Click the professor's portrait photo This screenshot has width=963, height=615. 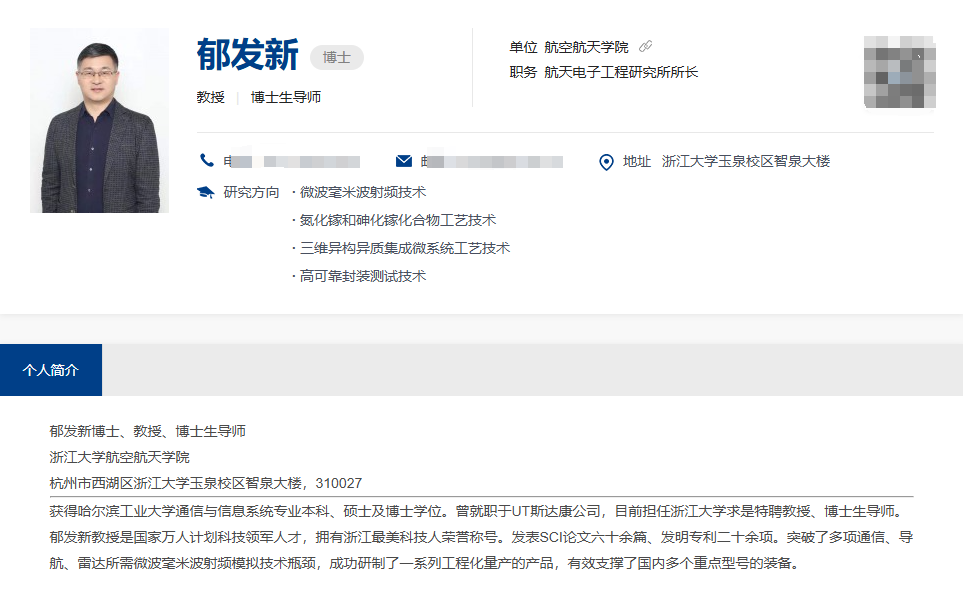pos(99,120)
